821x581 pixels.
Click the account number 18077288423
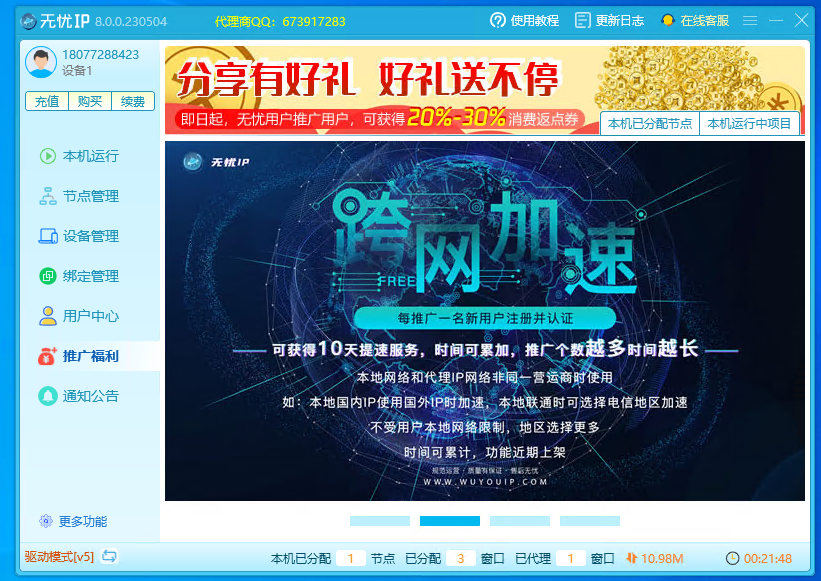pyautogui.click(x=101, y=54)
